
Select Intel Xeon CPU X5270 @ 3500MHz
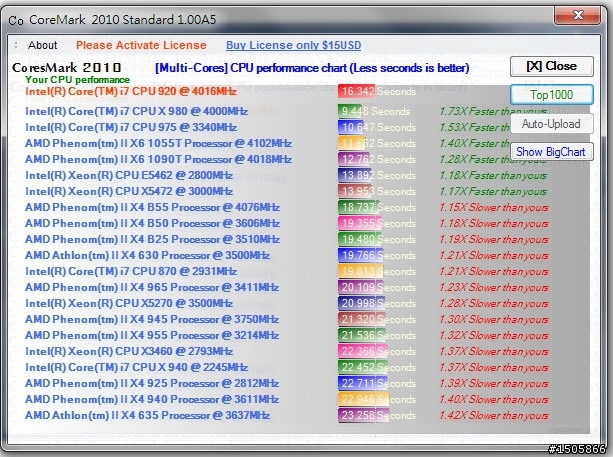[x=129, y=304]
